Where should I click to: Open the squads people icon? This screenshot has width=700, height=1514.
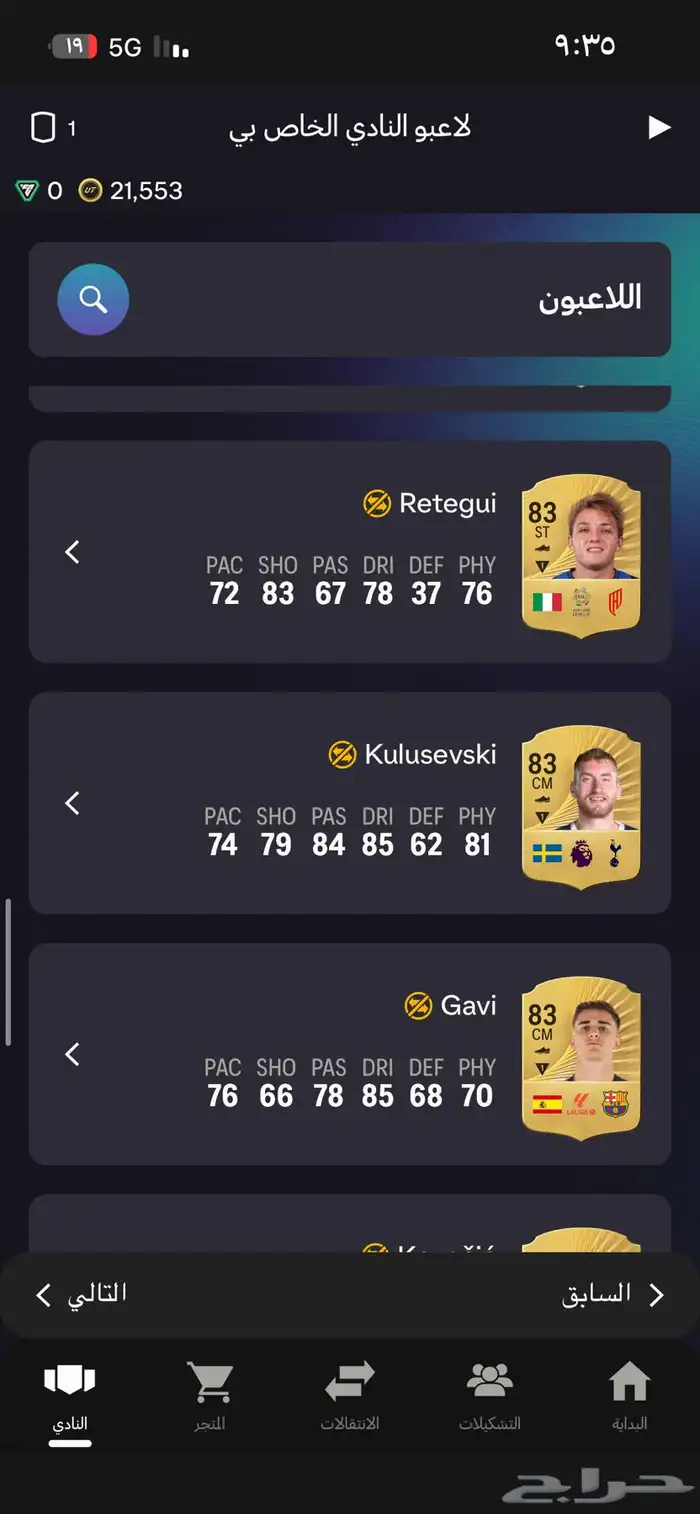pos(490,1382)
